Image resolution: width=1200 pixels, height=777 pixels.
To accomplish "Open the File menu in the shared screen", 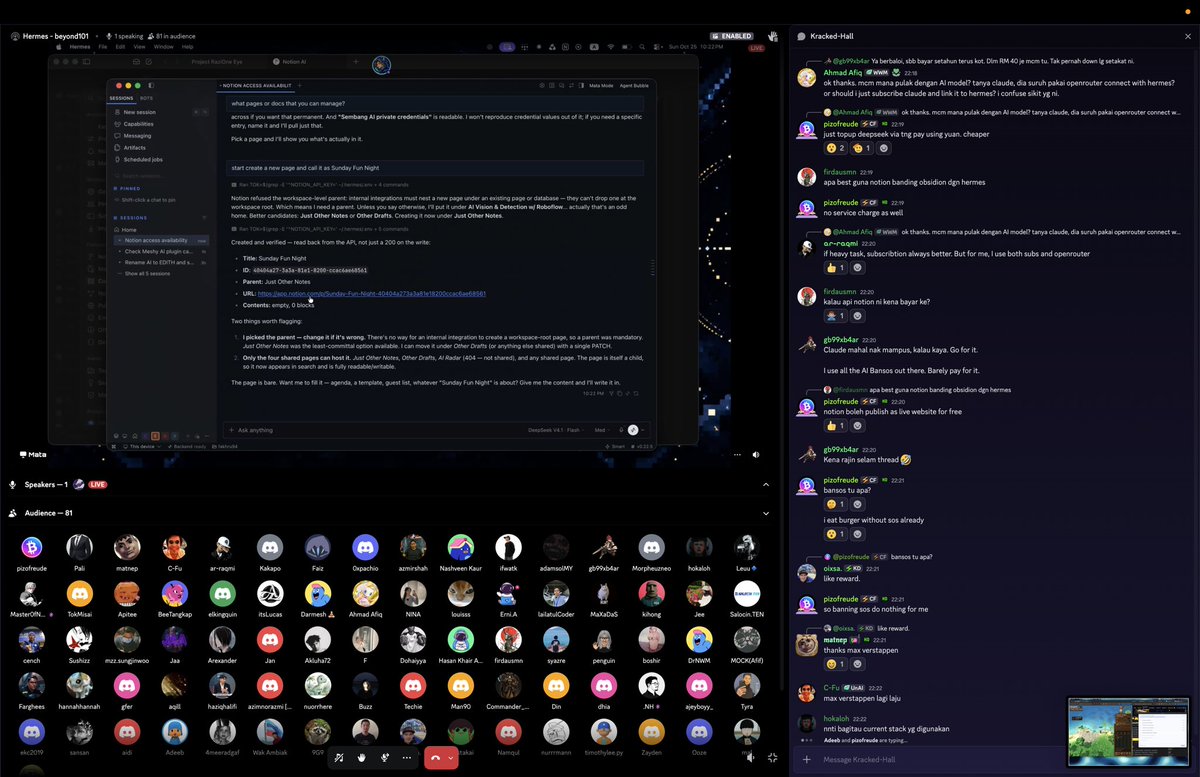I will tap(103, 47).
